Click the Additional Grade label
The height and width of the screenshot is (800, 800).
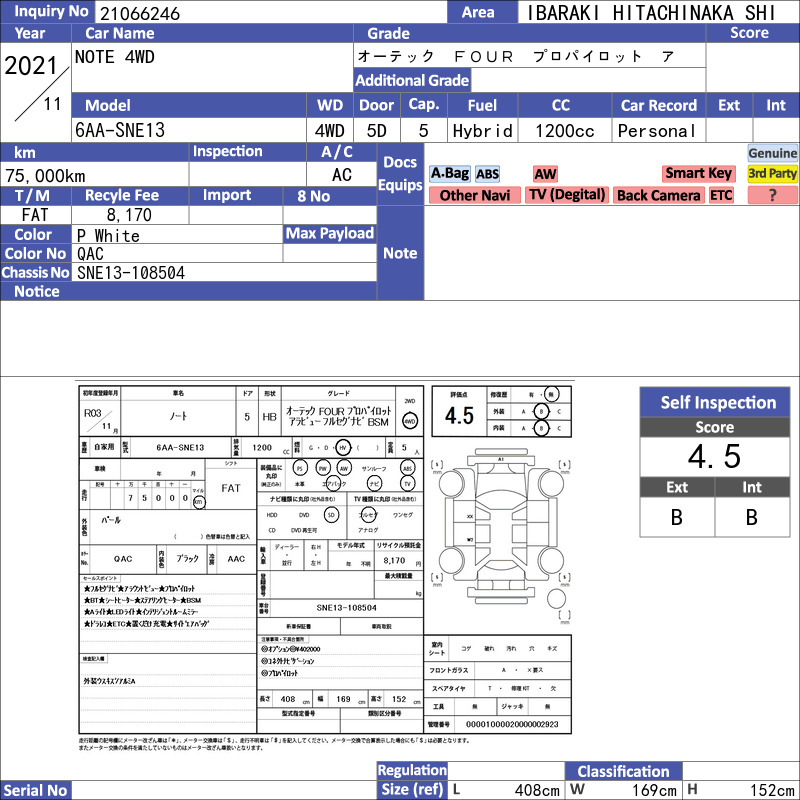[x=412, y=80]
